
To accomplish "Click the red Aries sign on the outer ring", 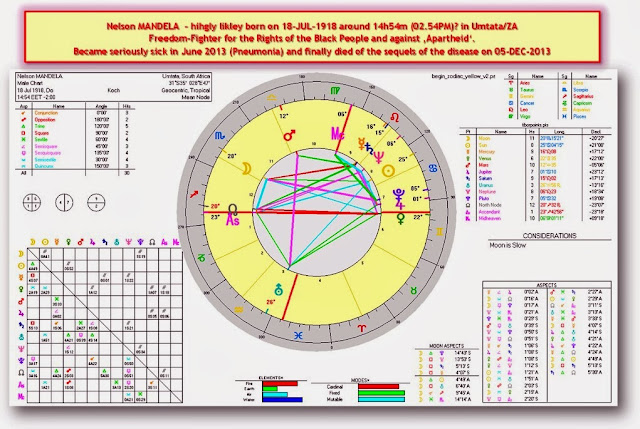I will pyautogui.click(x=362, y=328).
